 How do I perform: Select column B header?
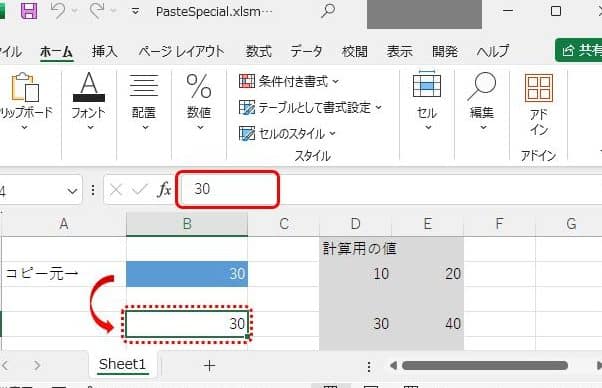click(187, 224)
